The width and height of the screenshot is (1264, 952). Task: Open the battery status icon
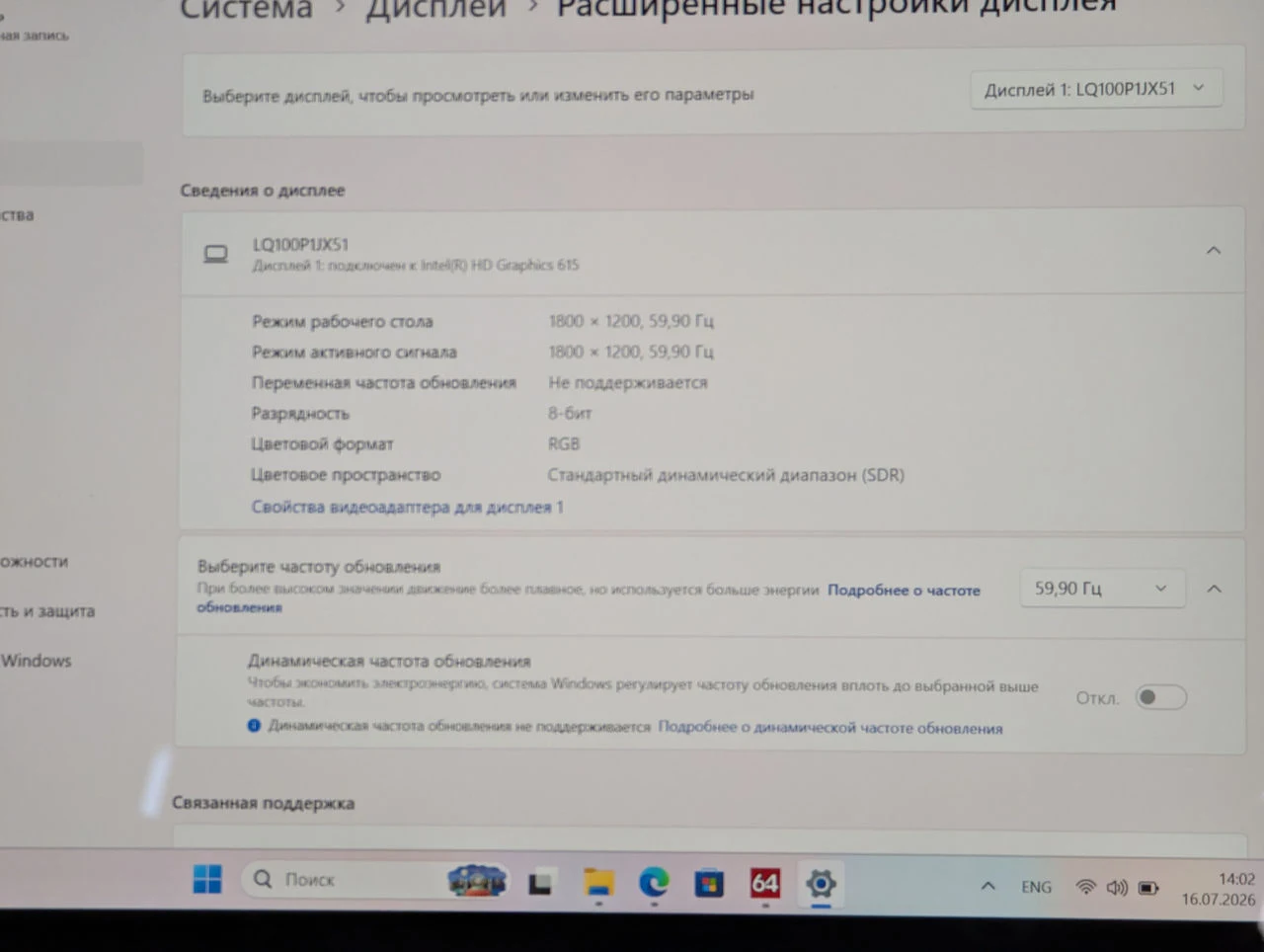(1148, 888)
